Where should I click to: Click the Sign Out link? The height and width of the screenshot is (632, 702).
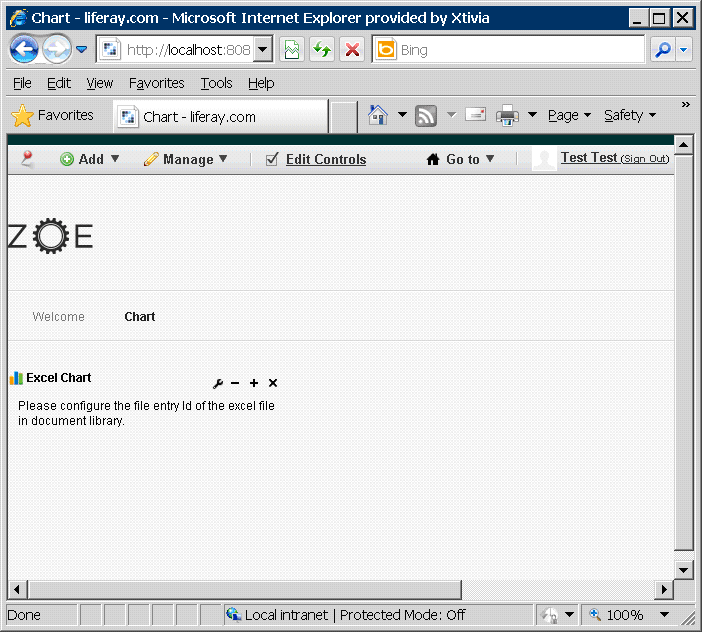click(644, 159)
